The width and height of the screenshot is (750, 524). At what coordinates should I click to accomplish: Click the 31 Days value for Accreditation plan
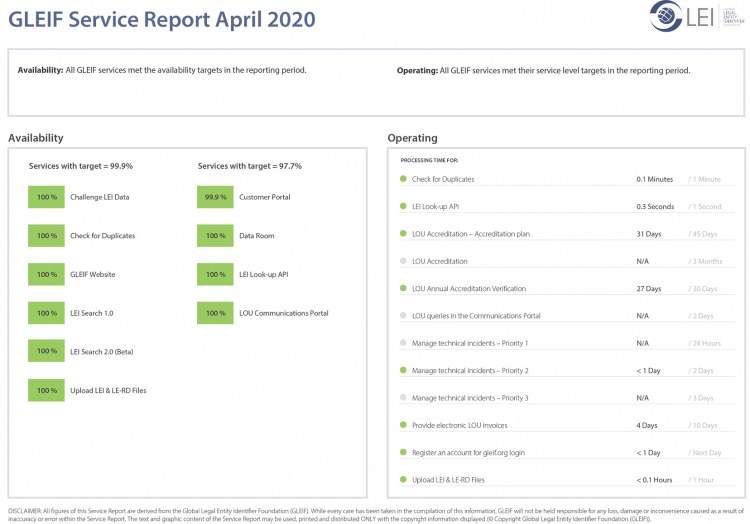pyautogui.click(x=648, y=234)
